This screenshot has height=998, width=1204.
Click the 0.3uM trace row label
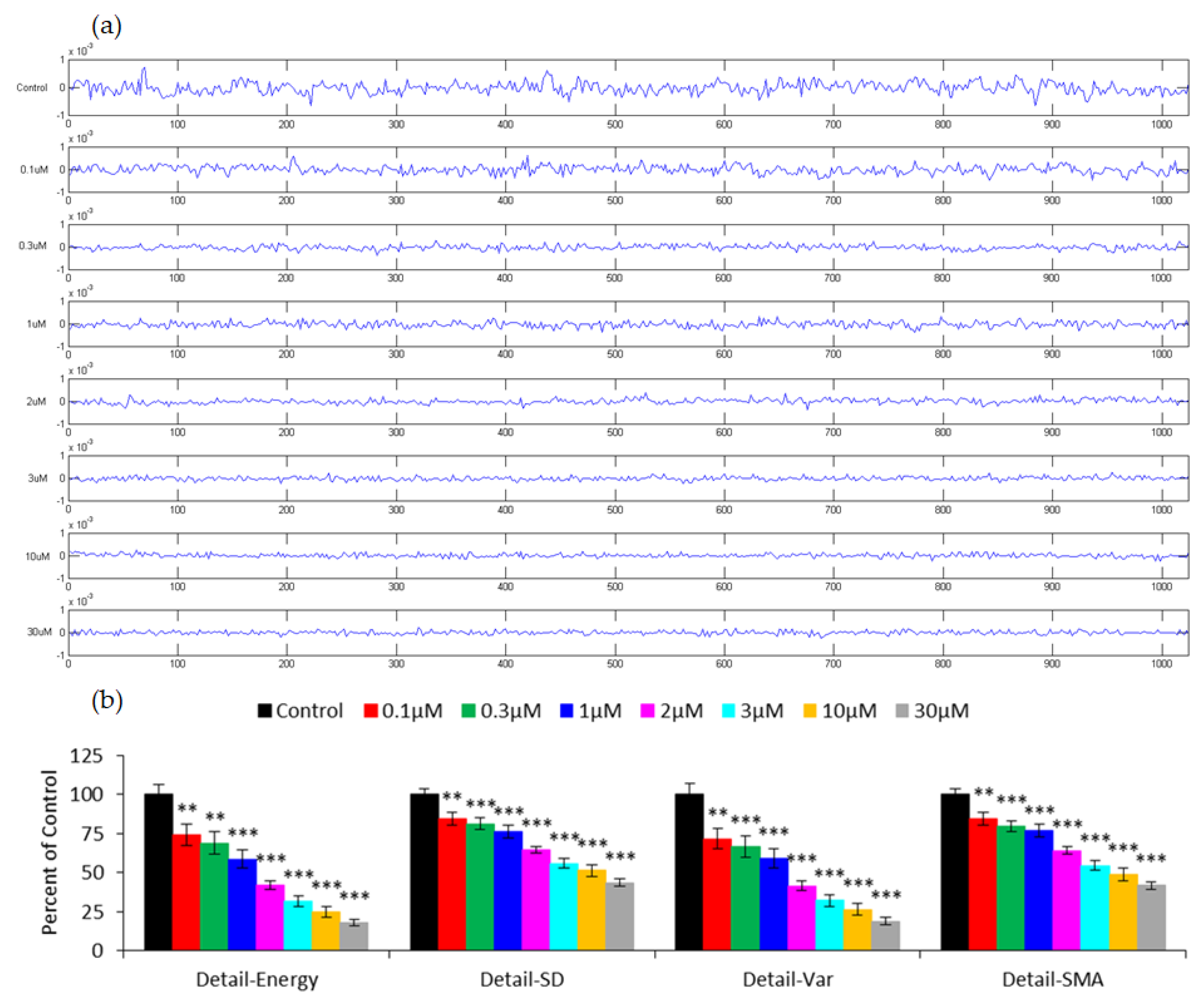pyautogui.click(x=33, y=246)
